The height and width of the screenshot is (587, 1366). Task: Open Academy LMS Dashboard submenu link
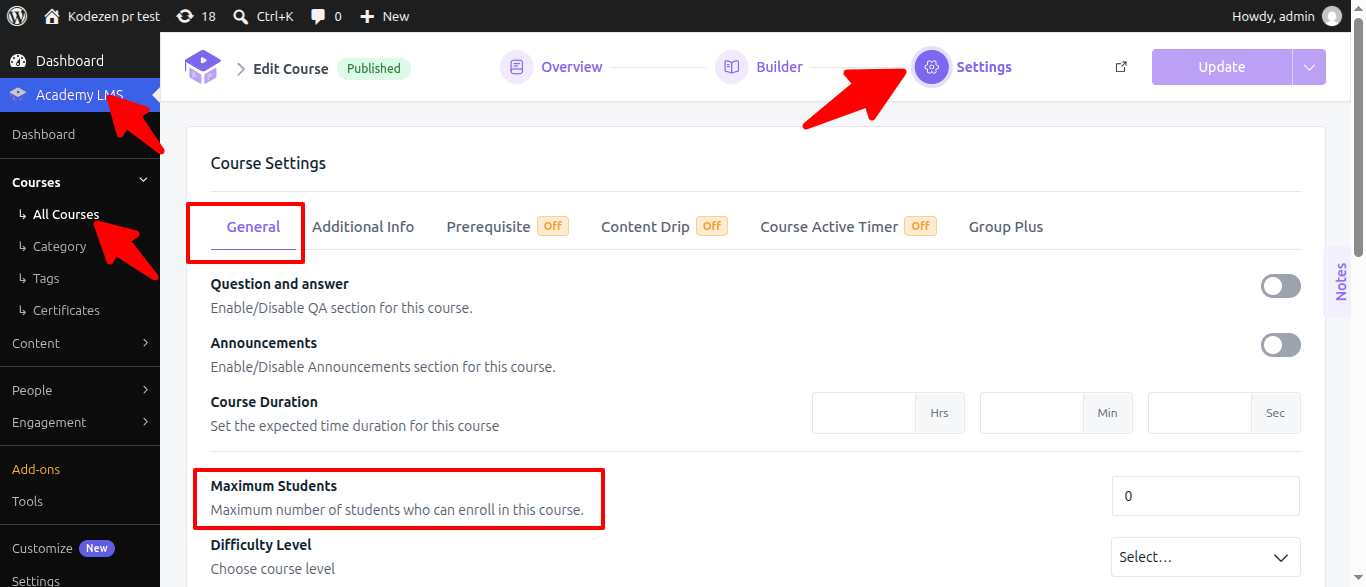[x=43, y=134]
